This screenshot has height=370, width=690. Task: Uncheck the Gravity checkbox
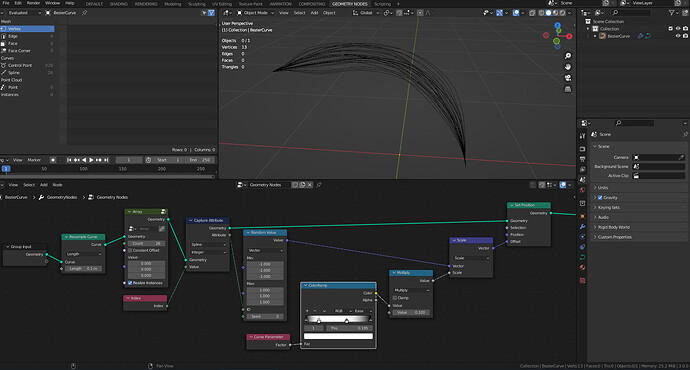coord(600,198)
